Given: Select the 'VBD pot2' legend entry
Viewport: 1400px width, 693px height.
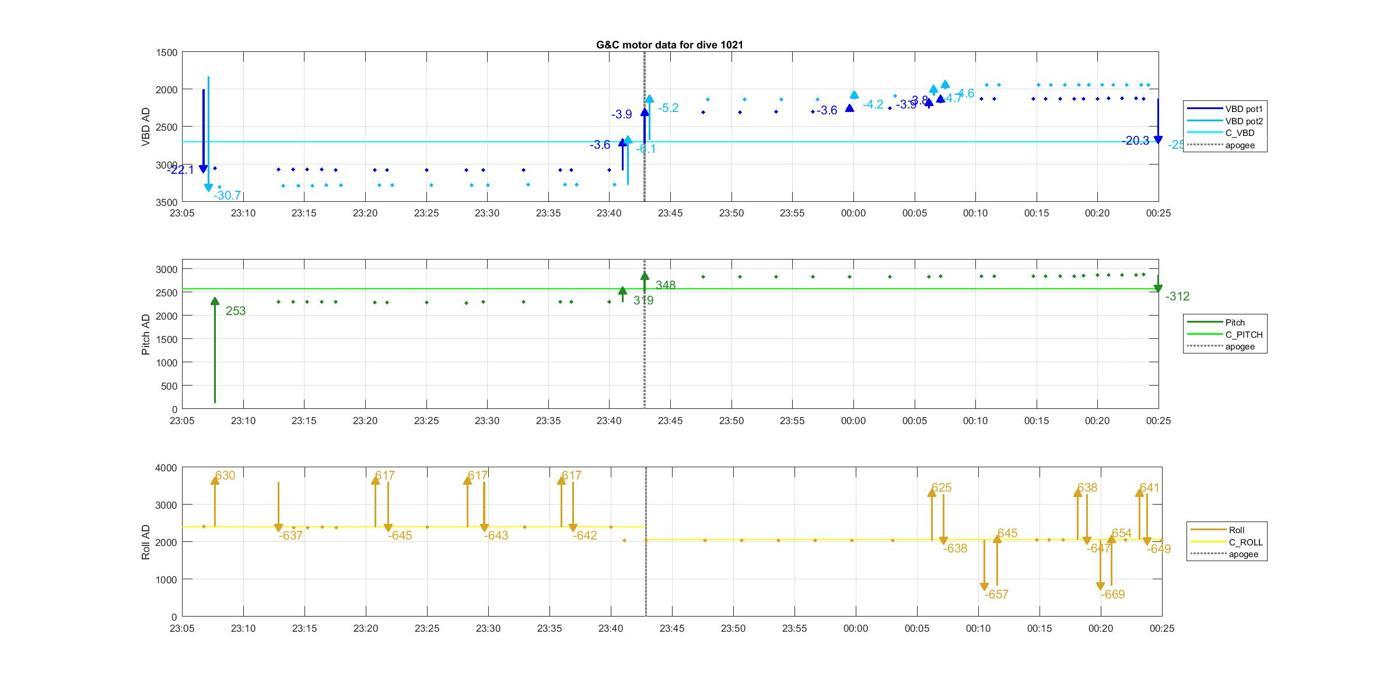Looking at the screenshot, I should (x=1227, y=121).
